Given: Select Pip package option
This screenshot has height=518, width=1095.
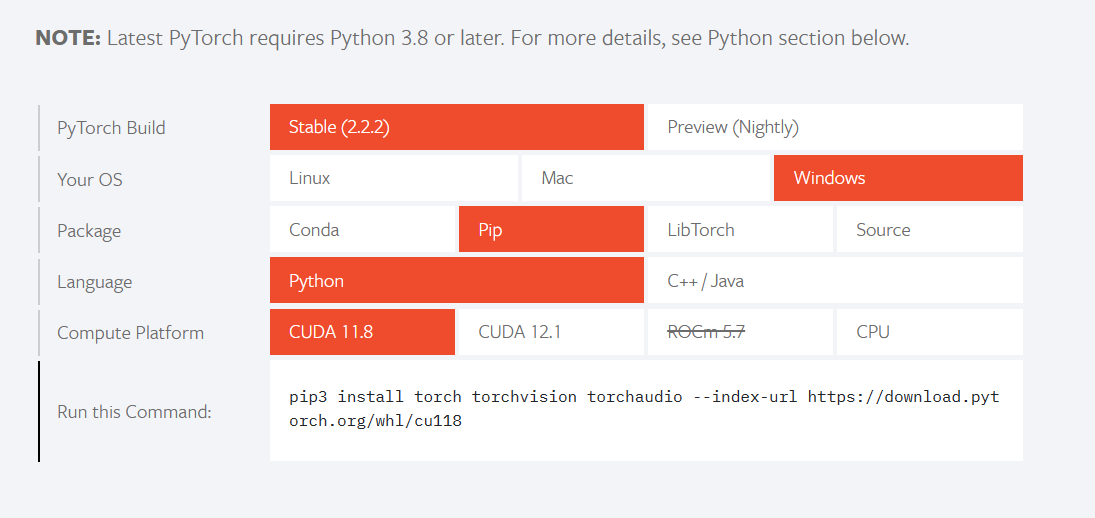Looking at the screenshot, I should 550,230.
